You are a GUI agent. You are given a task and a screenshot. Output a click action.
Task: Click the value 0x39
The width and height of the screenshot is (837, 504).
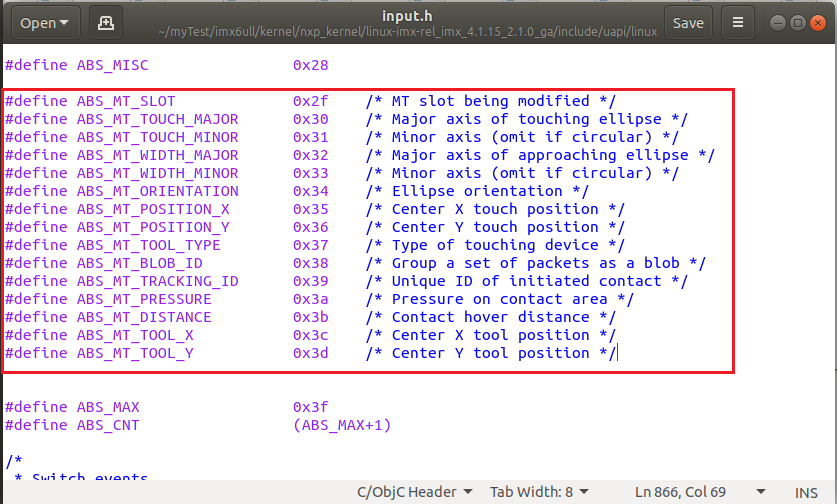[311, 281]
